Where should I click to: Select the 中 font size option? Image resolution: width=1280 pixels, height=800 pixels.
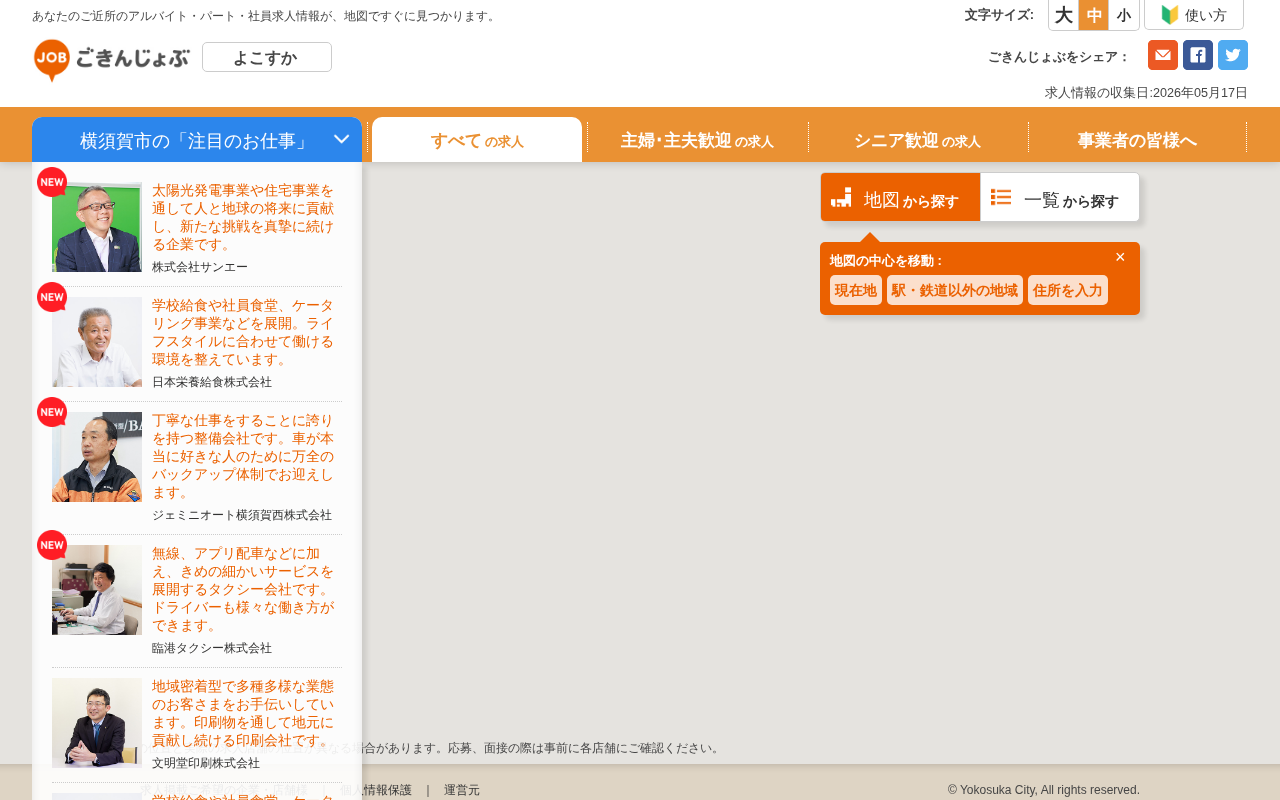tap(1094, 15)
